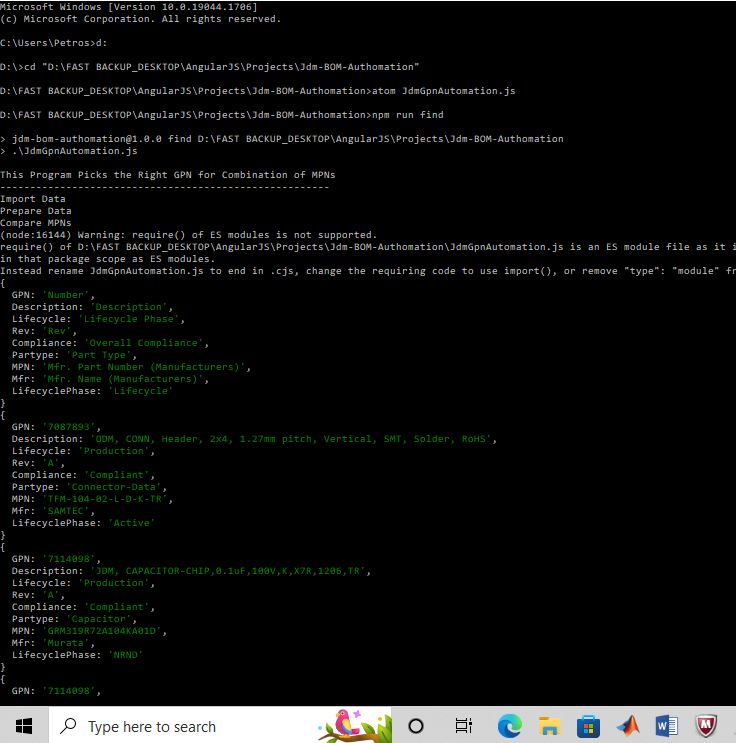The width and height of the screenshot is (736, 743).
Task: Click the Lifecycle: 'Lifecycle Phase' line
Action: (x=98, y=319)
